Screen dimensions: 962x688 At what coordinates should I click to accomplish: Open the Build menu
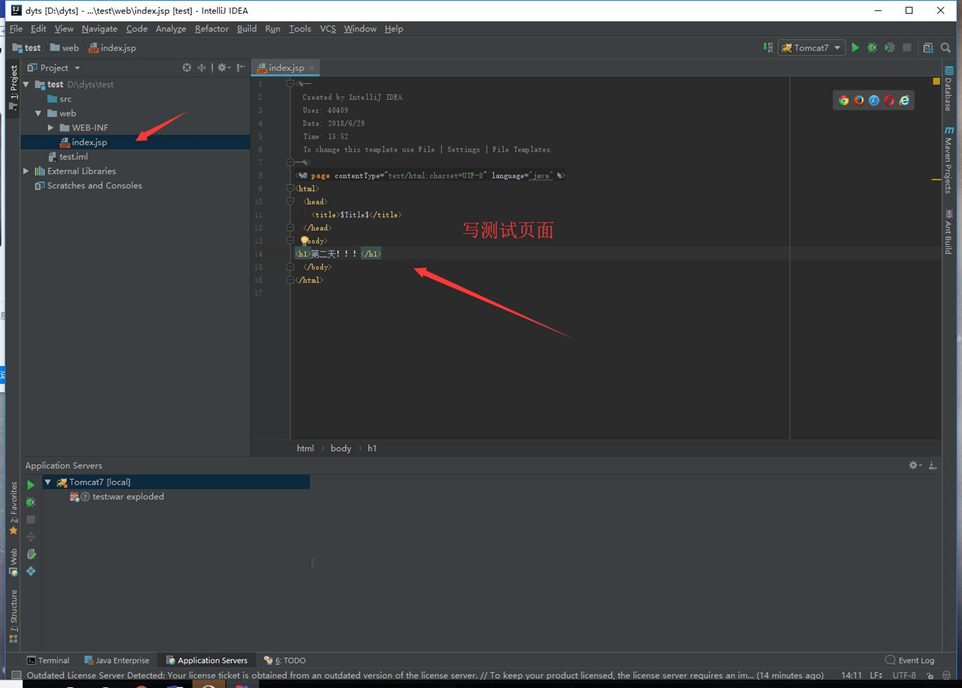[247, 29]
